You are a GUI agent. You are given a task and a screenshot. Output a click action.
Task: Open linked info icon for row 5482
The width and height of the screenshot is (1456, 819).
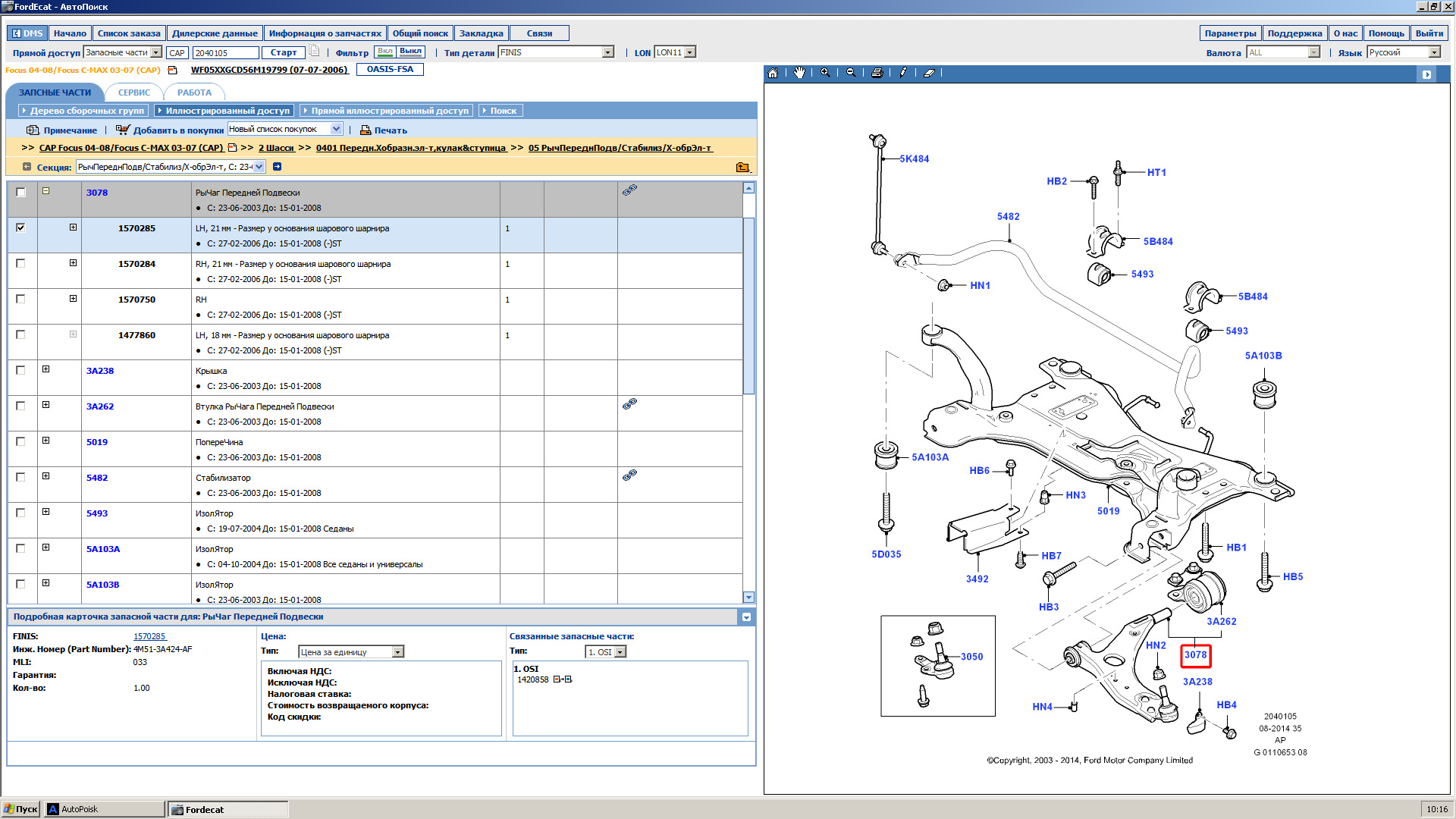pos(629,475)
